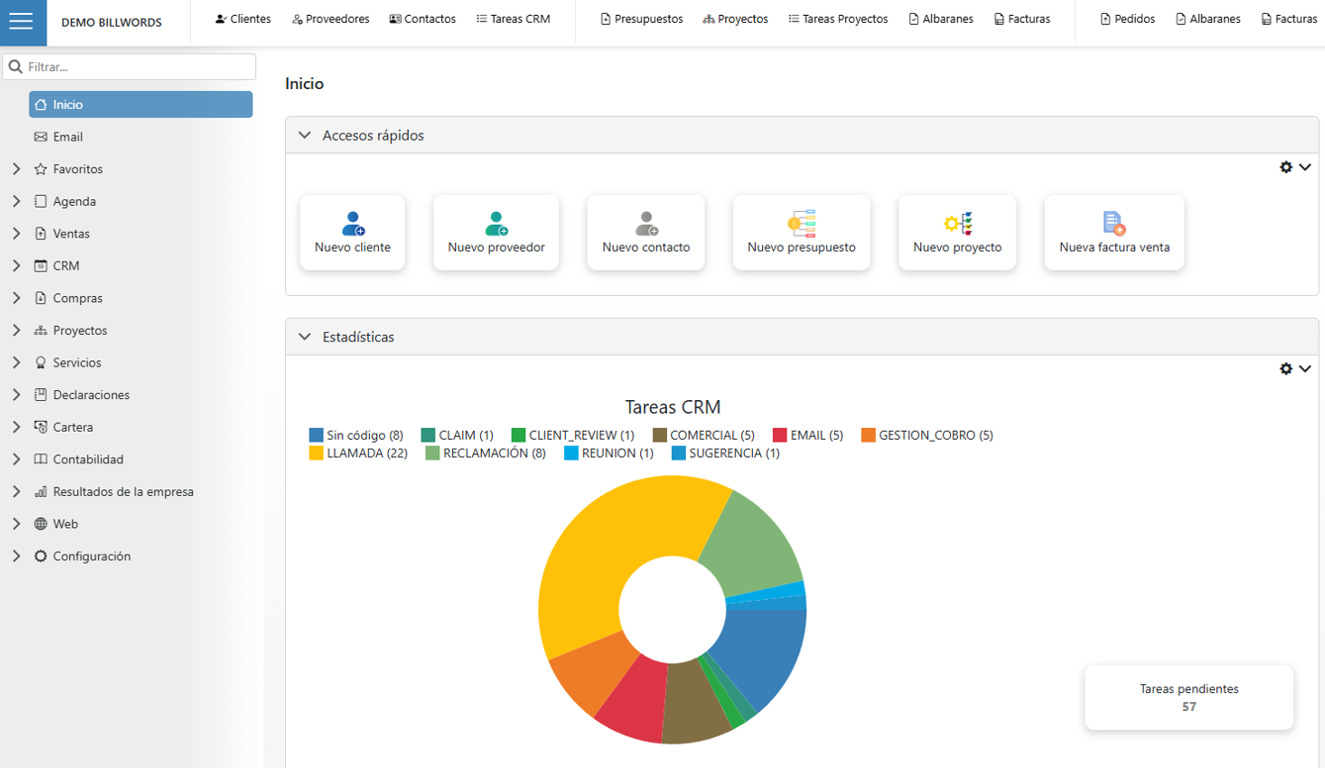
Task: Click the Nuevo presupuesto shortcut icon
Action: pyautogui.click(x=801, y=223)
